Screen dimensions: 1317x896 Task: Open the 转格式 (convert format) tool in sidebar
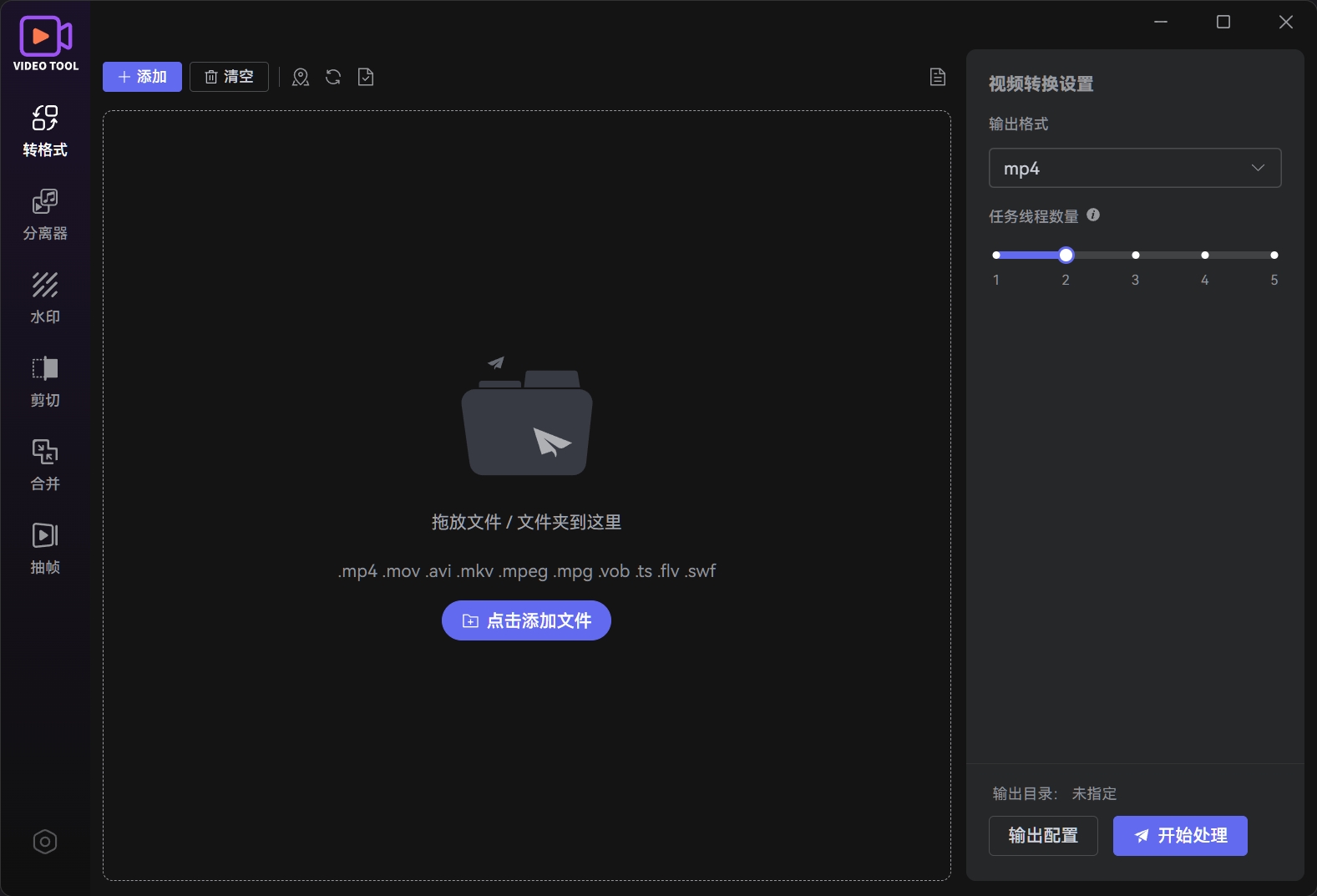pos(45,131)
